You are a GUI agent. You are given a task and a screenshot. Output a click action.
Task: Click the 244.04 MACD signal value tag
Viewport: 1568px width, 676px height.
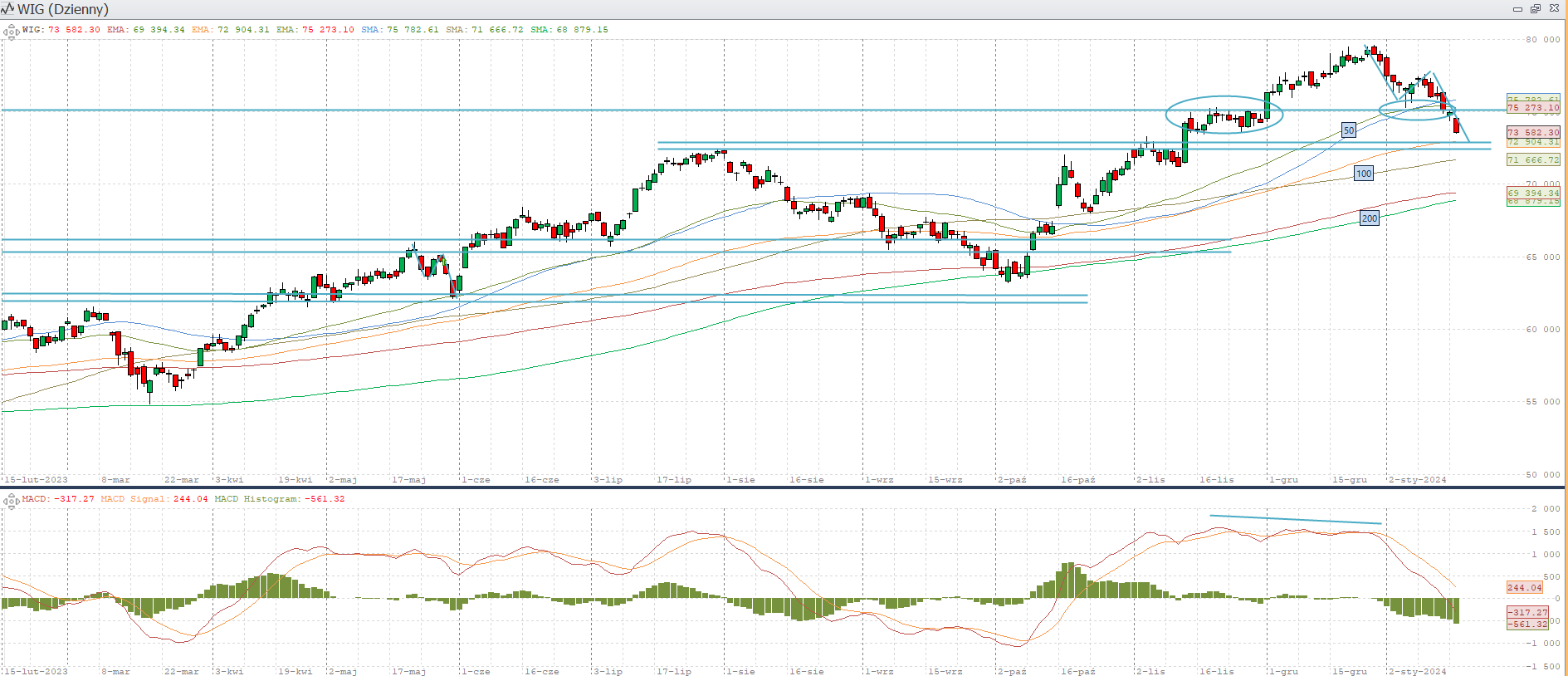[1524, 587]
